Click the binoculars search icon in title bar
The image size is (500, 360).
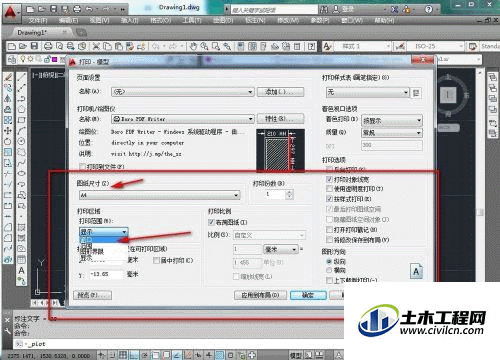click(323, 9)
